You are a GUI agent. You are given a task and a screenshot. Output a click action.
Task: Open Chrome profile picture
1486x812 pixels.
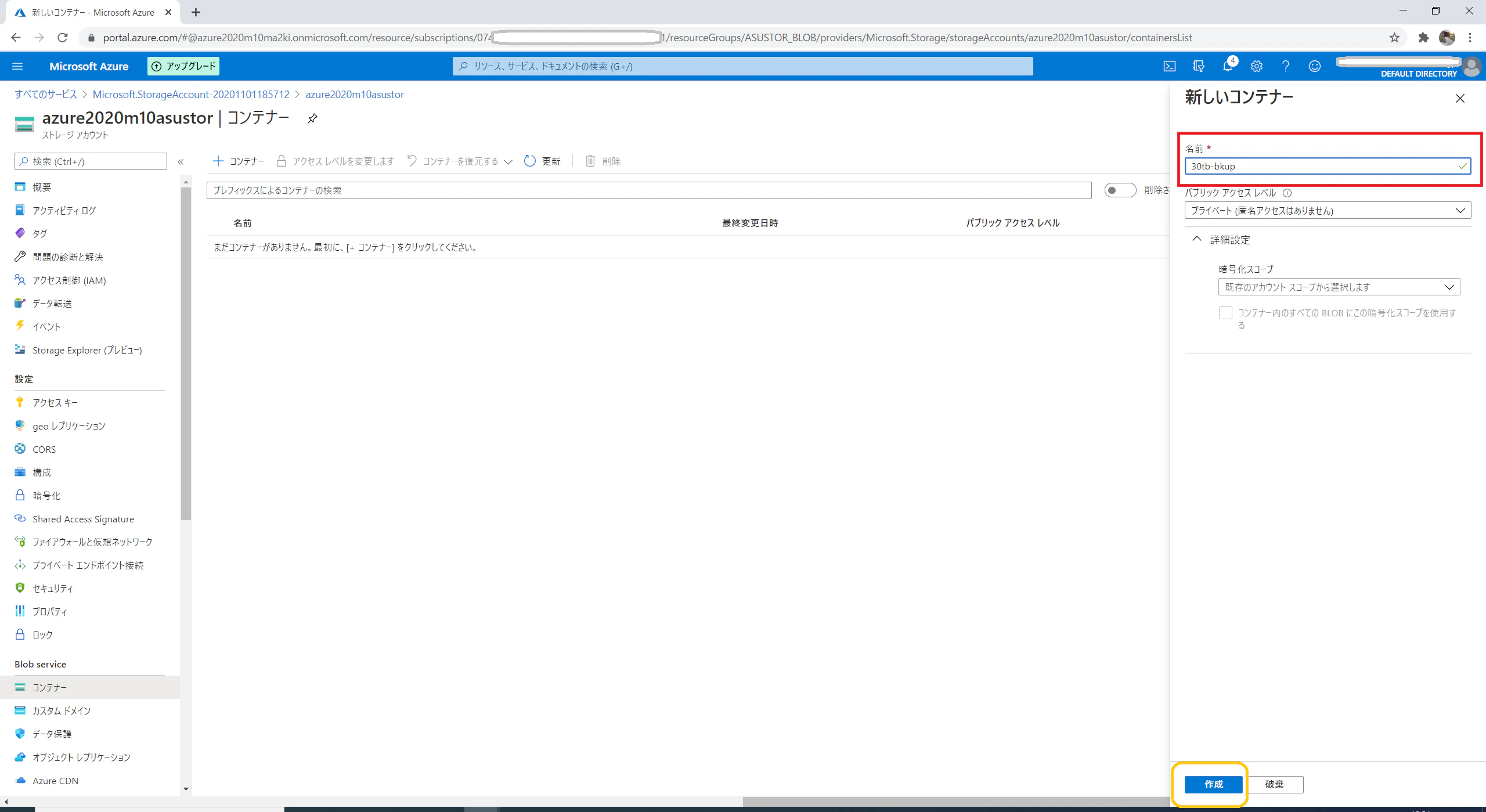pos(1447,38)
